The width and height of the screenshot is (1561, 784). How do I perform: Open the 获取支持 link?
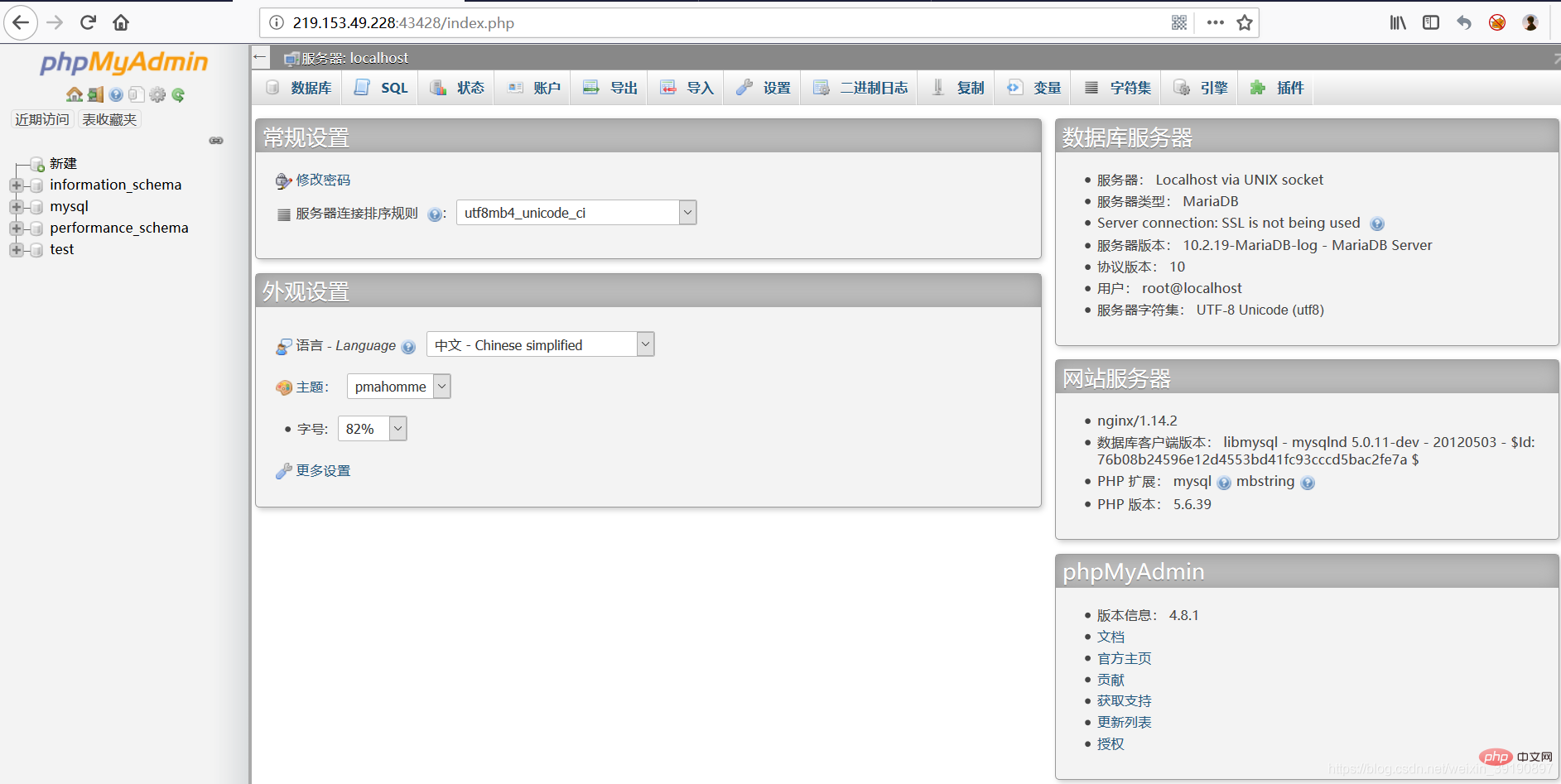(x=1124, y=701)
